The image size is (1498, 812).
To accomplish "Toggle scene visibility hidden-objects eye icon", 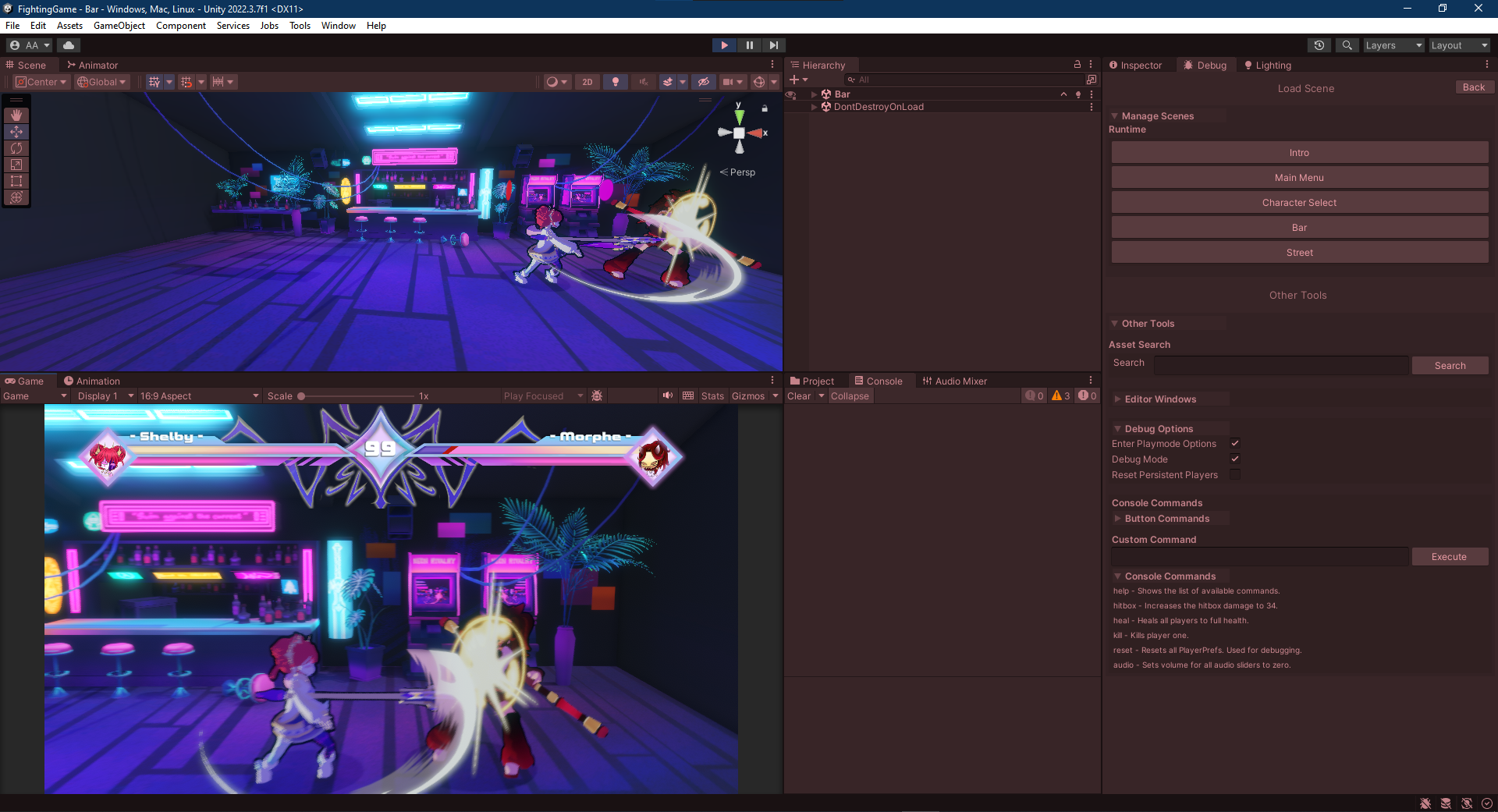I will point(704,82).
